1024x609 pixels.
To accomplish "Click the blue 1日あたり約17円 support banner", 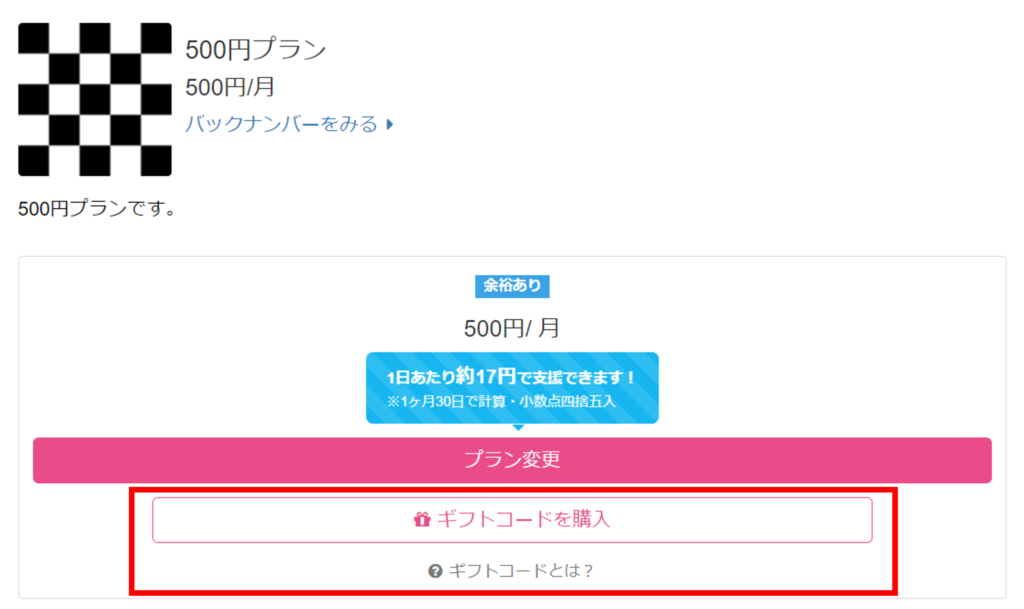I will (x=512, y=388).
